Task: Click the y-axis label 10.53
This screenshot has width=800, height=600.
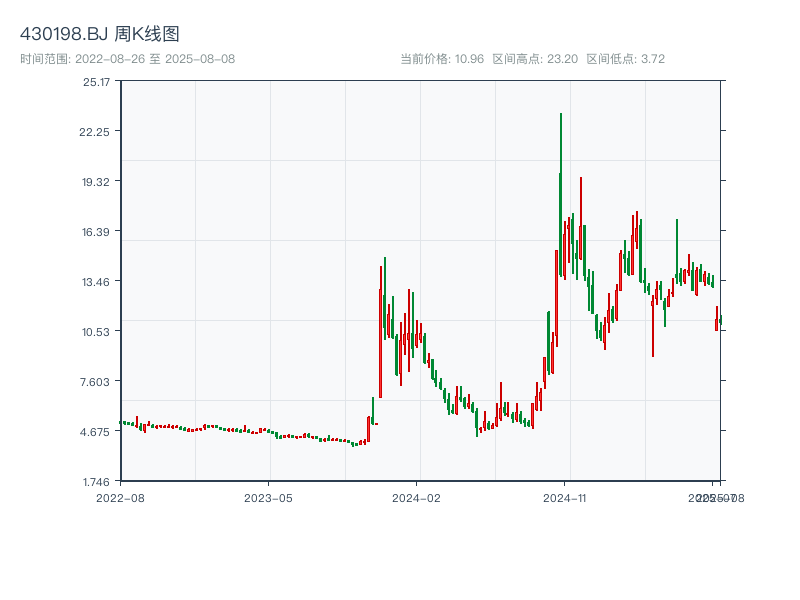Action: point(95,332)
